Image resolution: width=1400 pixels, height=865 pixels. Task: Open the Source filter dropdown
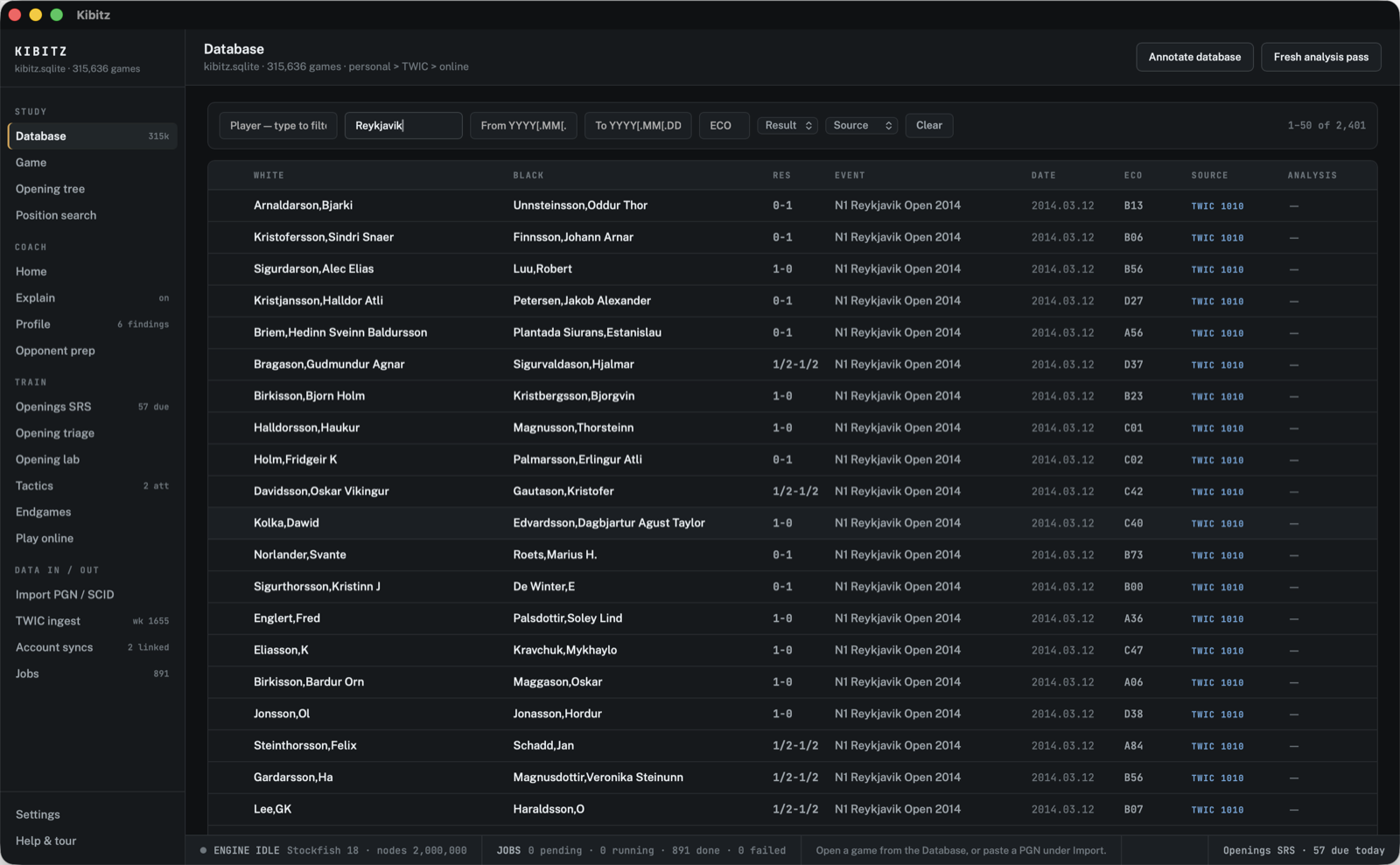click(x=862, y=125)
